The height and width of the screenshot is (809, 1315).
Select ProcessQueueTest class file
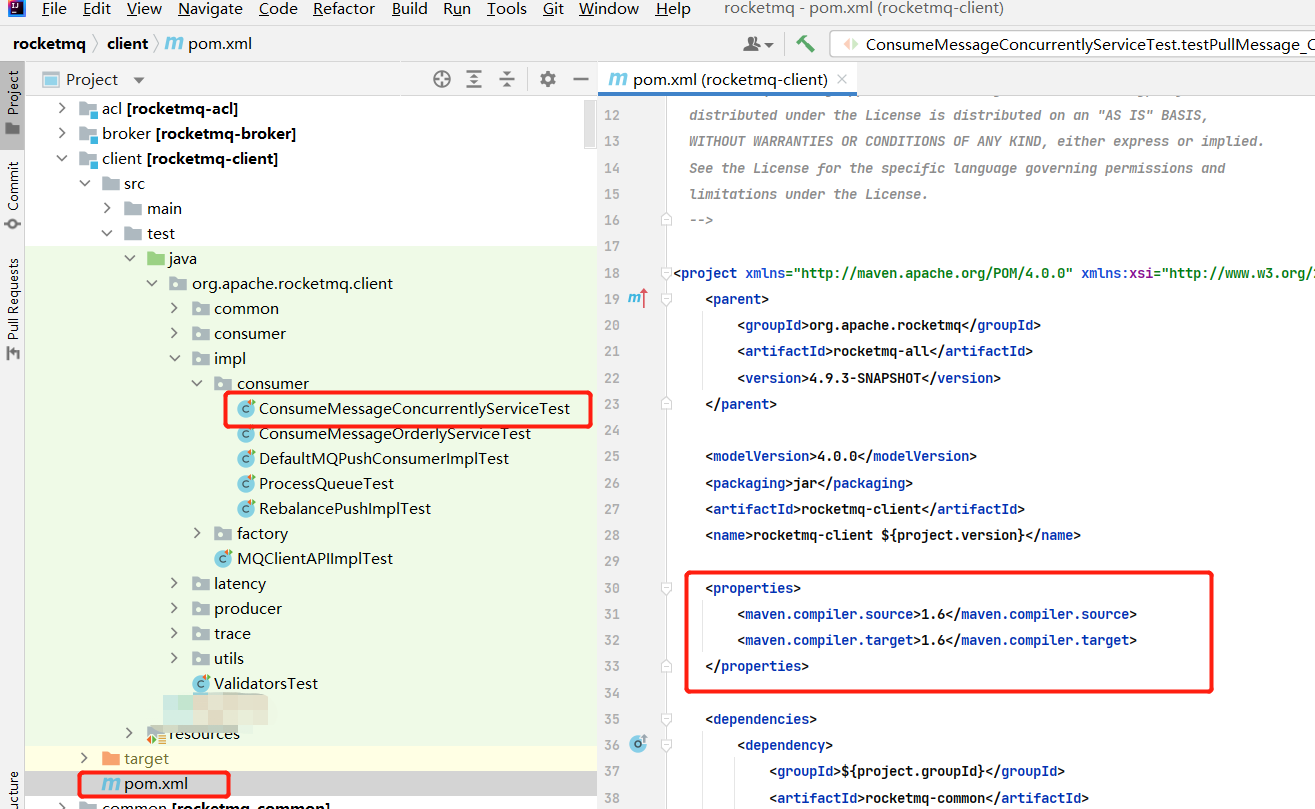tap(316, 483)
